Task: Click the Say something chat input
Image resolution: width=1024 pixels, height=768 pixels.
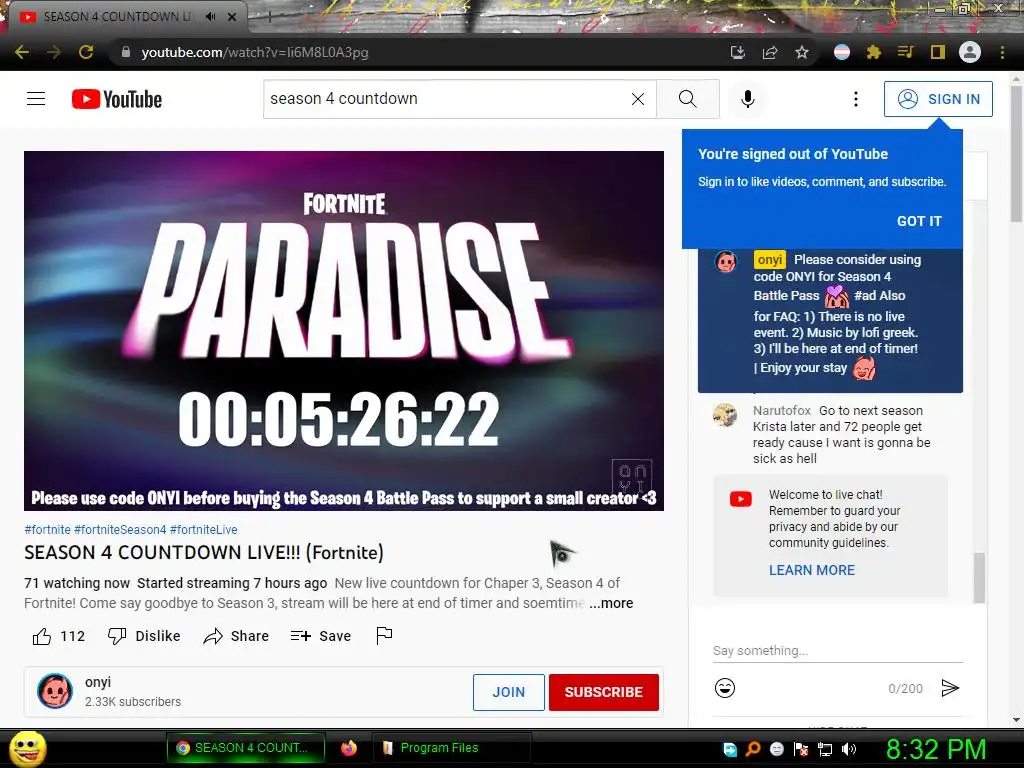Action: pos(837,650)
